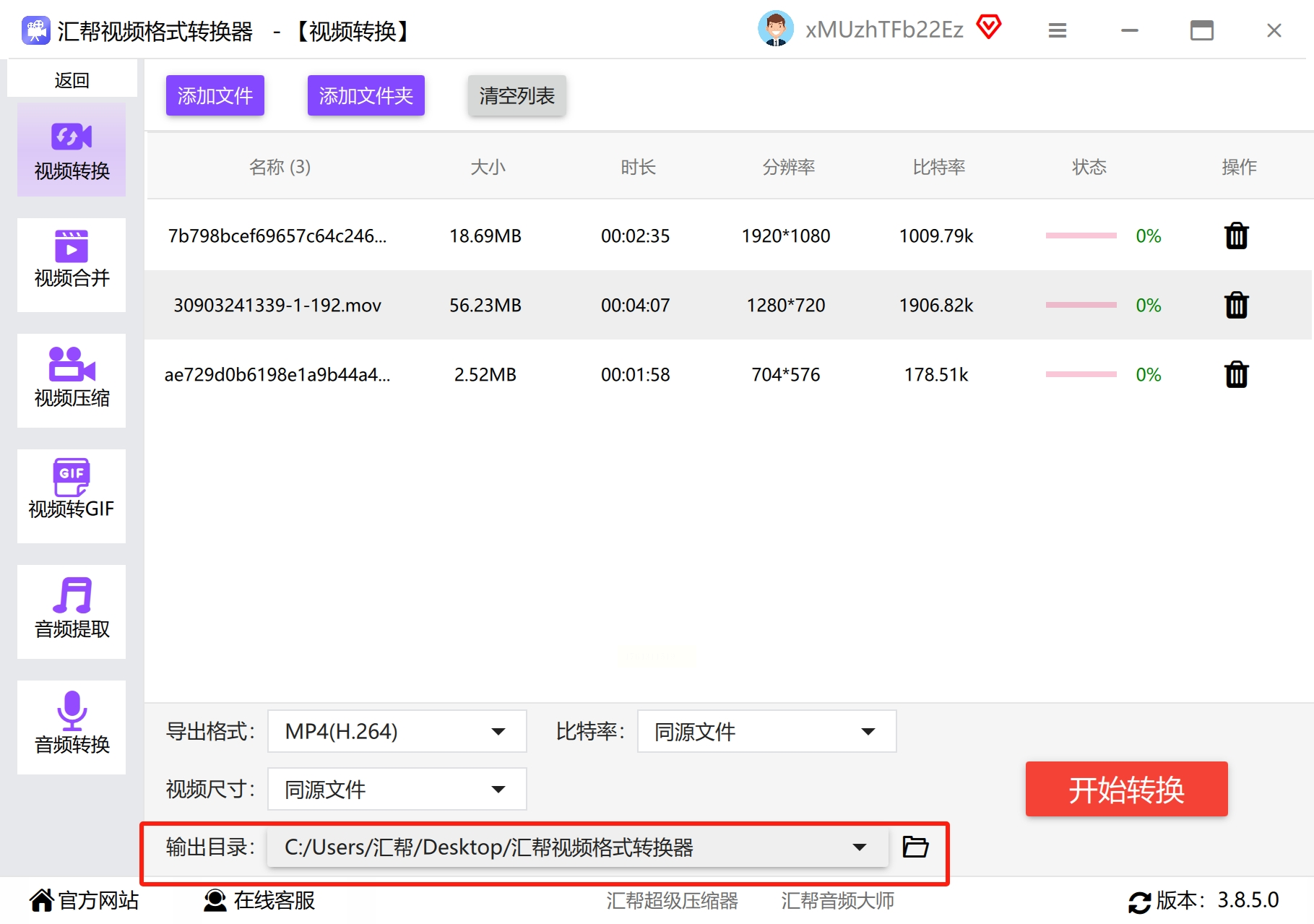Browse output folder with the folder icon
The height and width of the screenshot is (924, 1314).
pyautogui.click(x=915, y=846)
